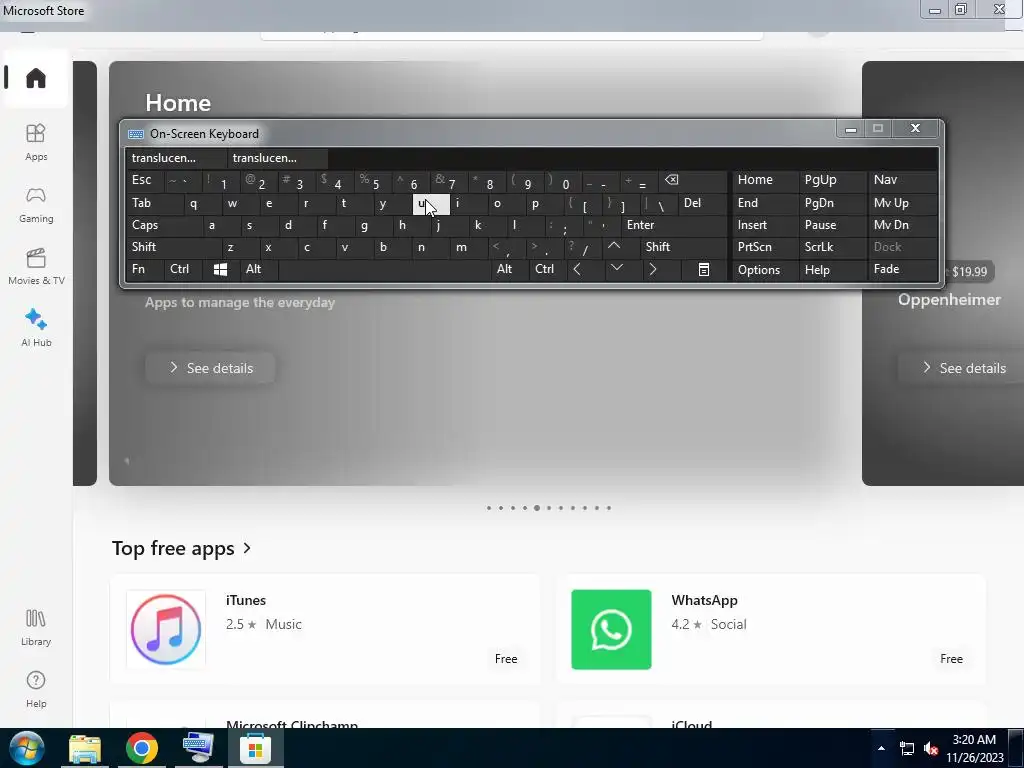Toggle the right Alt key

509,269
